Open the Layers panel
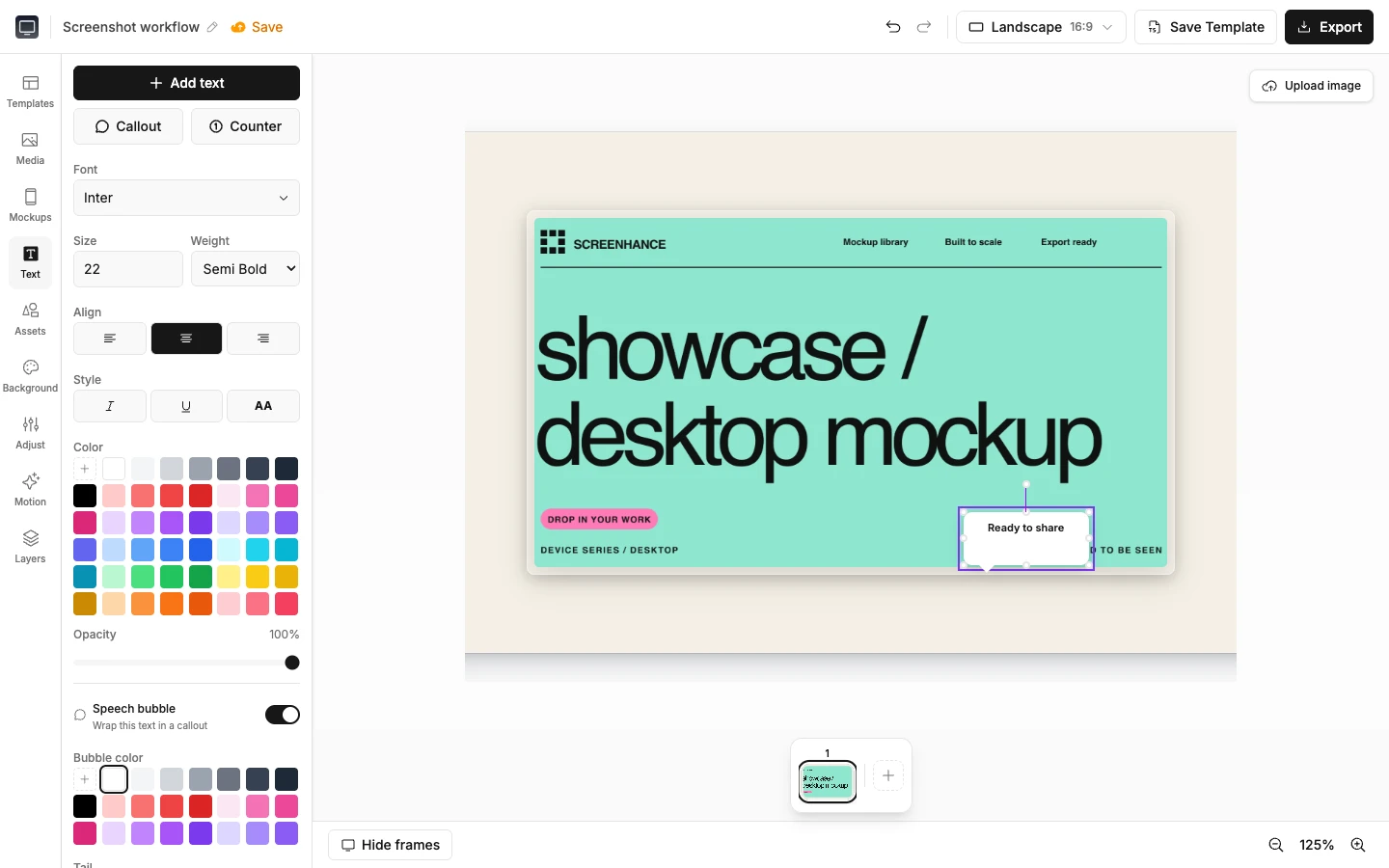This screenshot has height=868, width=1389. (x=30, y=547)
